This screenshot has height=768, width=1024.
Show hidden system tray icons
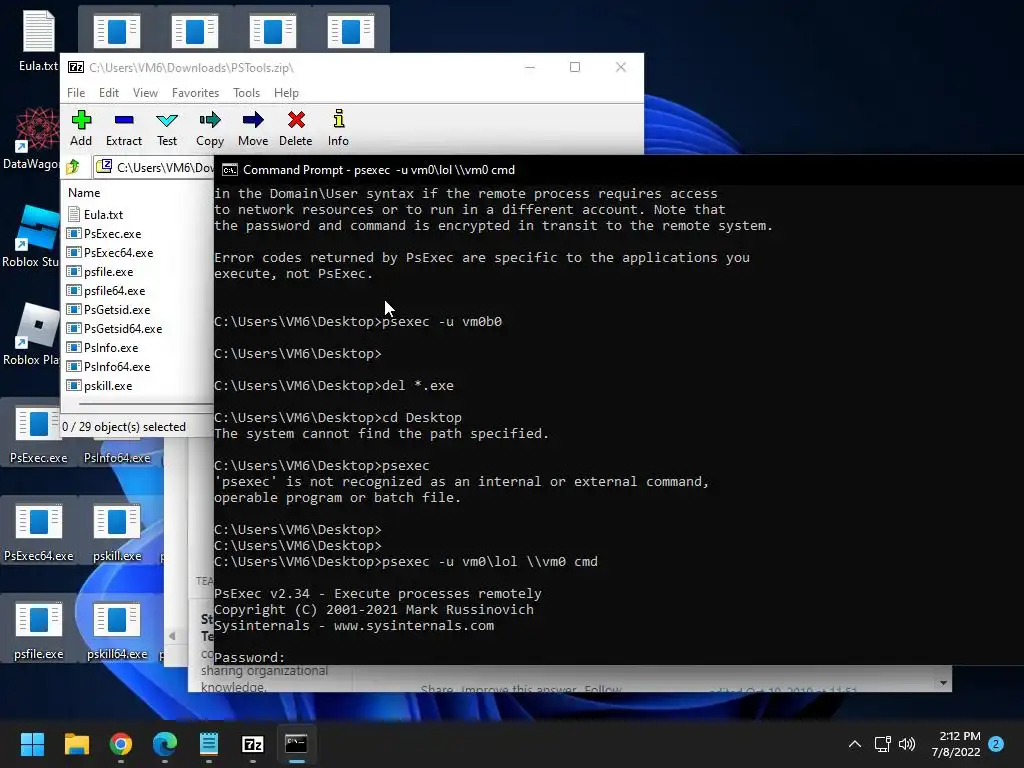(x=854, y=744)
